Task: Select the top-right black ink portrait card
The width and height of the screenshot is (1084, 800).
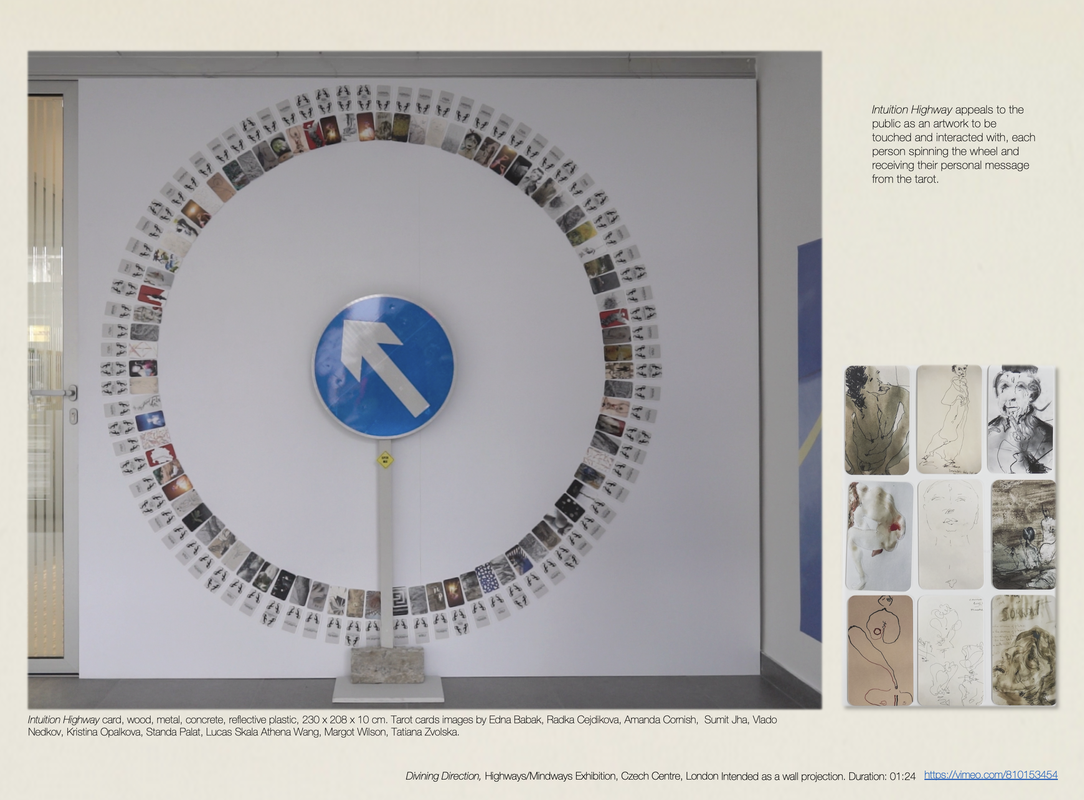Action: click(x=1020, y=420)
